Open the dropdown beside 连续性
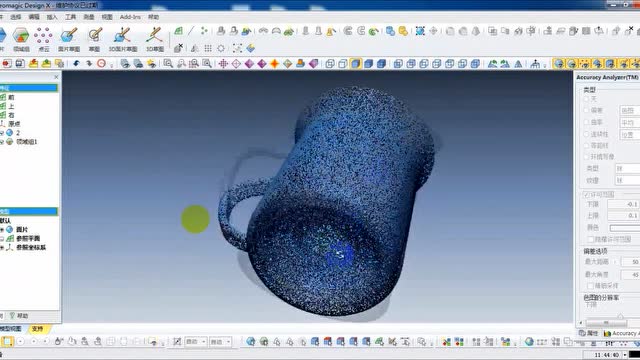The image size is (640, 360). (630, 134)
